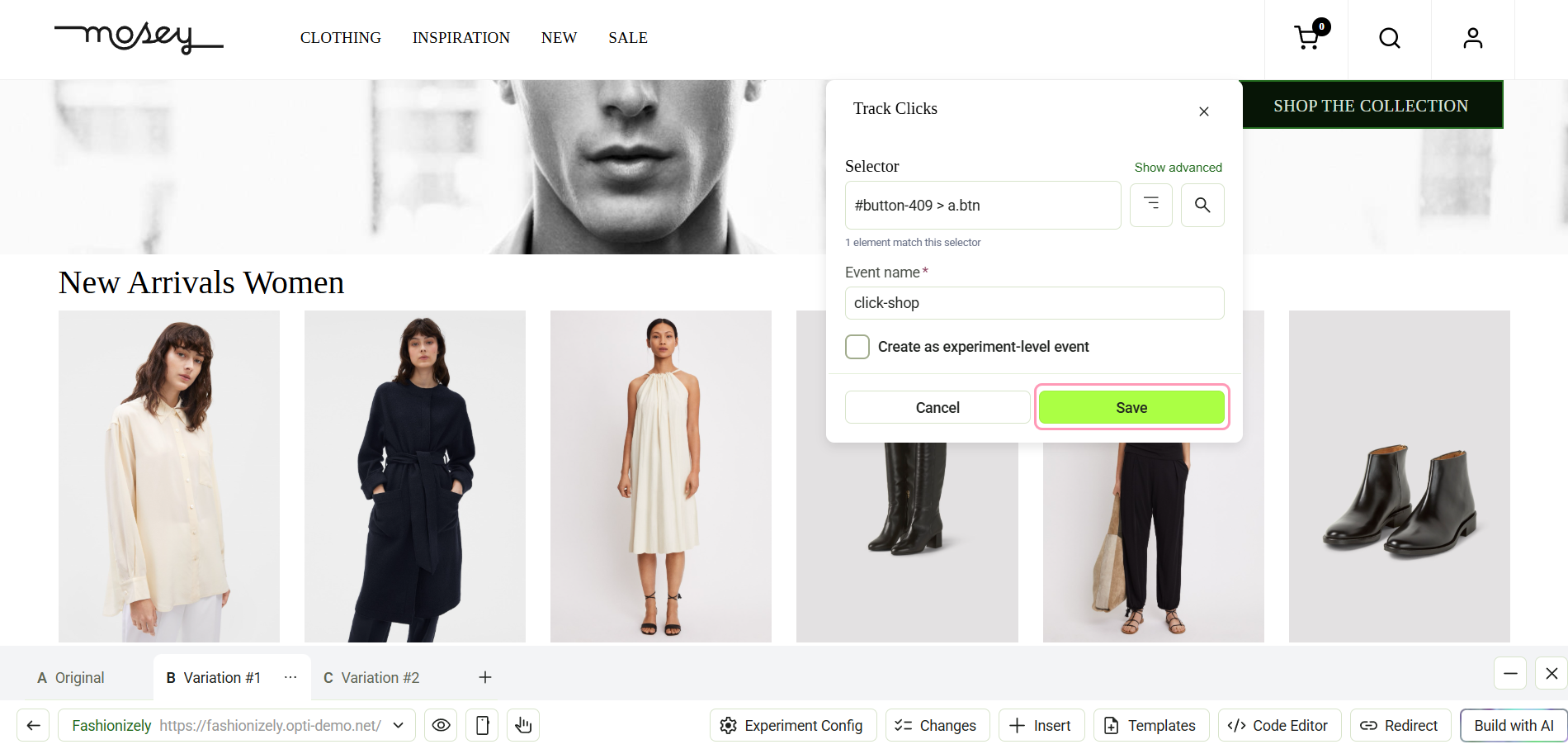Viewport: 1568px width, 749px height.
Task: Check Create as experiment-level event box
Action: coord(857,347)
